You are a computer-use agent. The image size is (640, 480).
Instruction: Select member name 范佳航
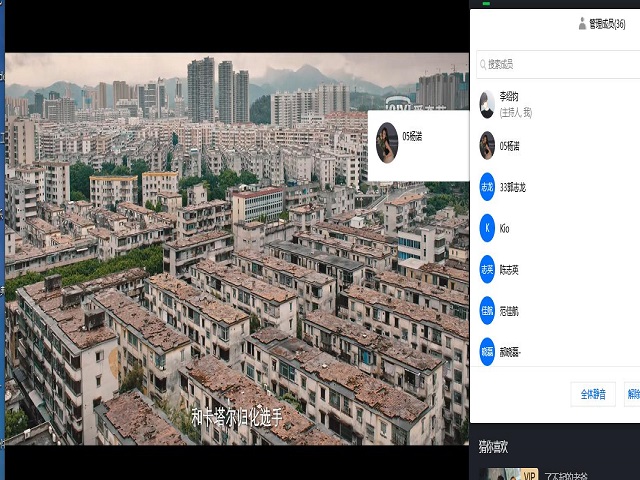509,311
